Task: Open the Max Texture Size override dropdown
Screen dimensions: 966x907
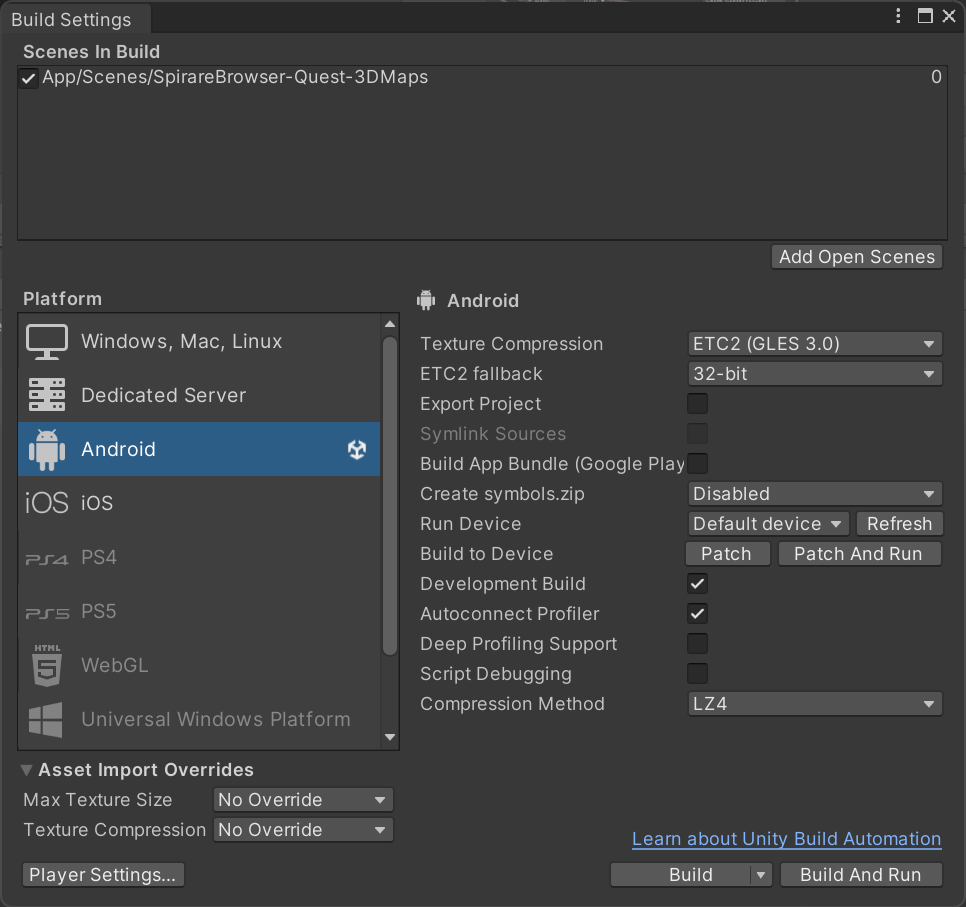Action: click(303, 800)
